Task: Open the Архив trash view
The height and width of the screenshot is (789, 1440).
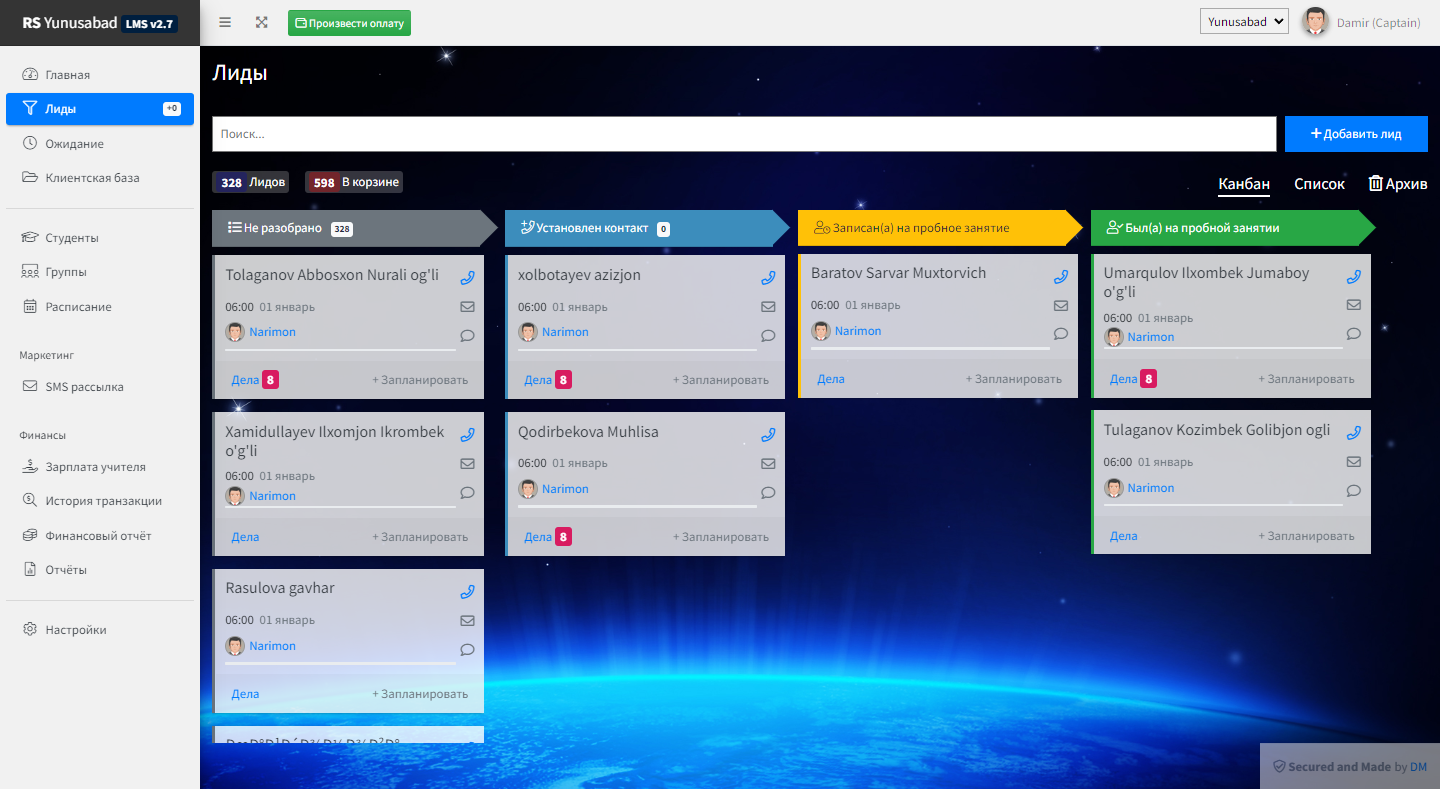Action: [x=1397, y=184]
